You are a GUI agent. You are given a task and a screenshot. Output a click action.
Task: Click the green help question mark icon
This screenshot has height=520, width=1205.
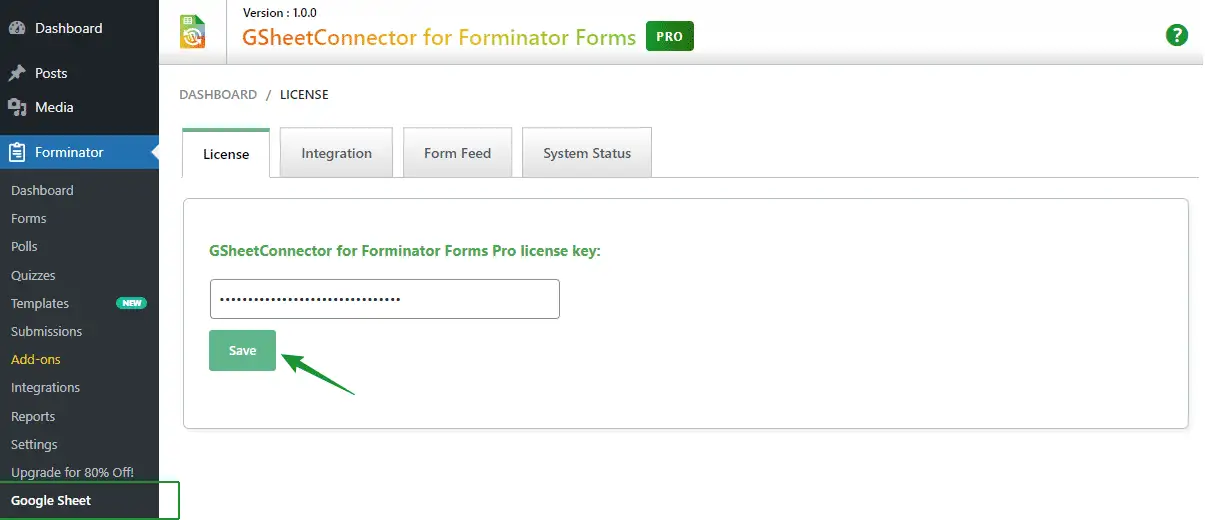click(1177, 35)
